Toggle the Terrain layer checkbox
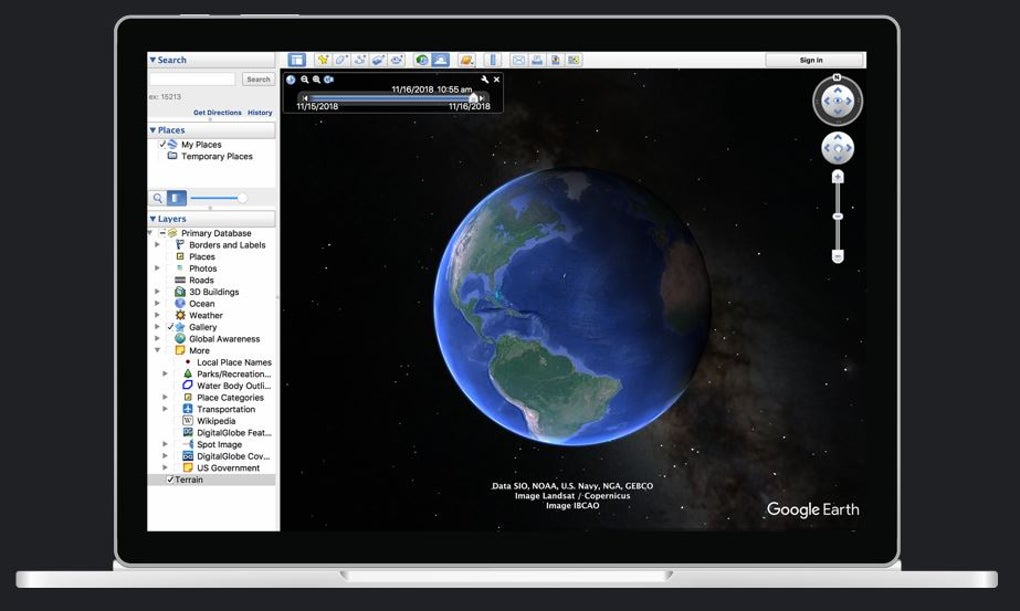The image size is (1020, 611). pyautogui.click(x=170, y=480)
